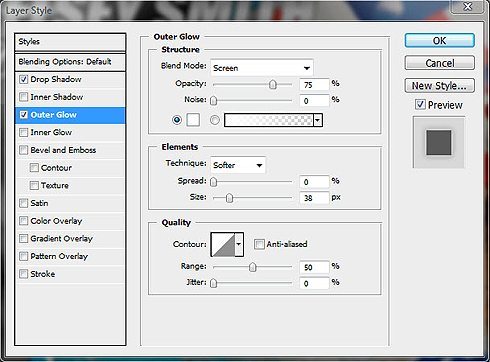
Task: Enable the Pattern Overlay checkbox
Action: click(x=23, y=256)
